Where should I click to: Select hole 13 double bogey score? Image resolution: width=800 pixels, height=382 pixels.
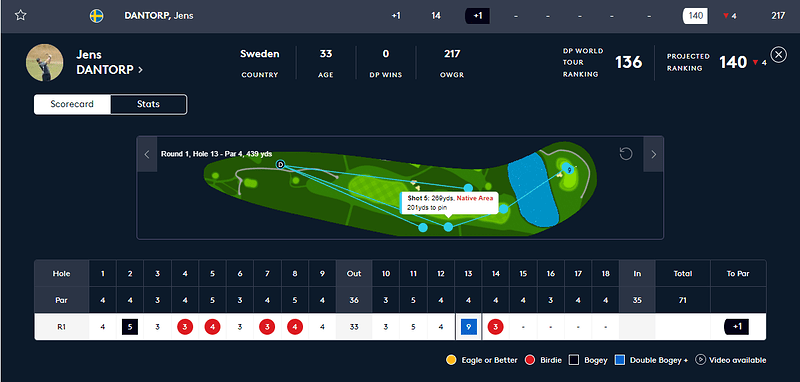pos(468,327)
